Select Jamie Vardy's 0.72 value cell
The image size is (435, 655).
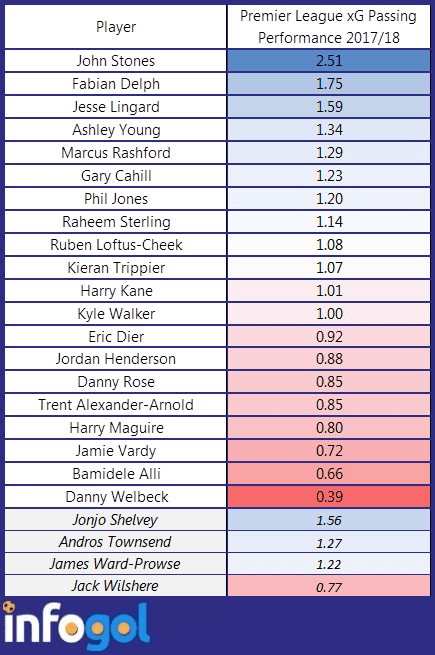[x=328, y=451]
